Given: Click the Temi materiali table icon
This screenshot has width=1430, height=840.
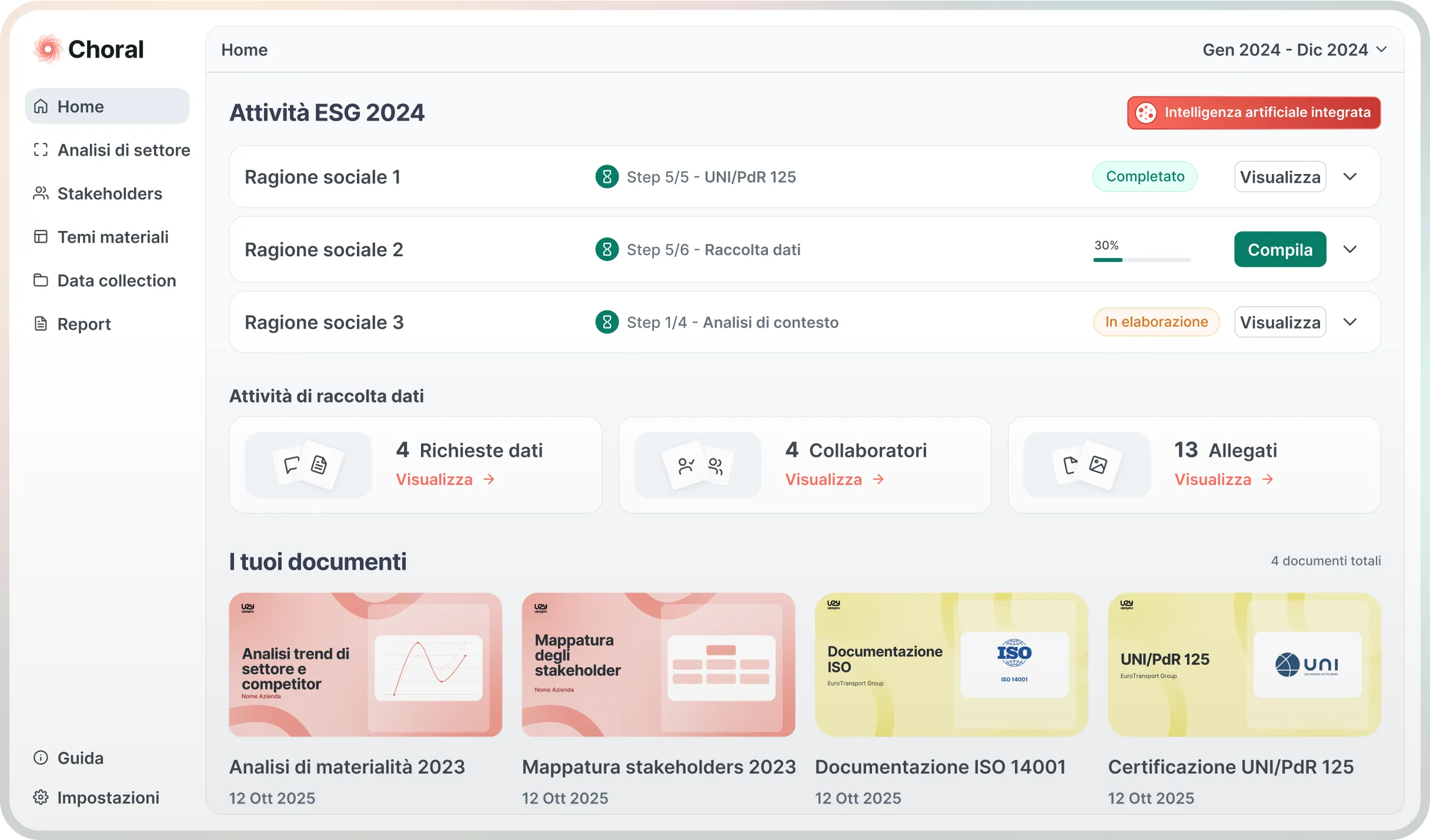Looking at the screenshot, I should (x=41, y=237).
